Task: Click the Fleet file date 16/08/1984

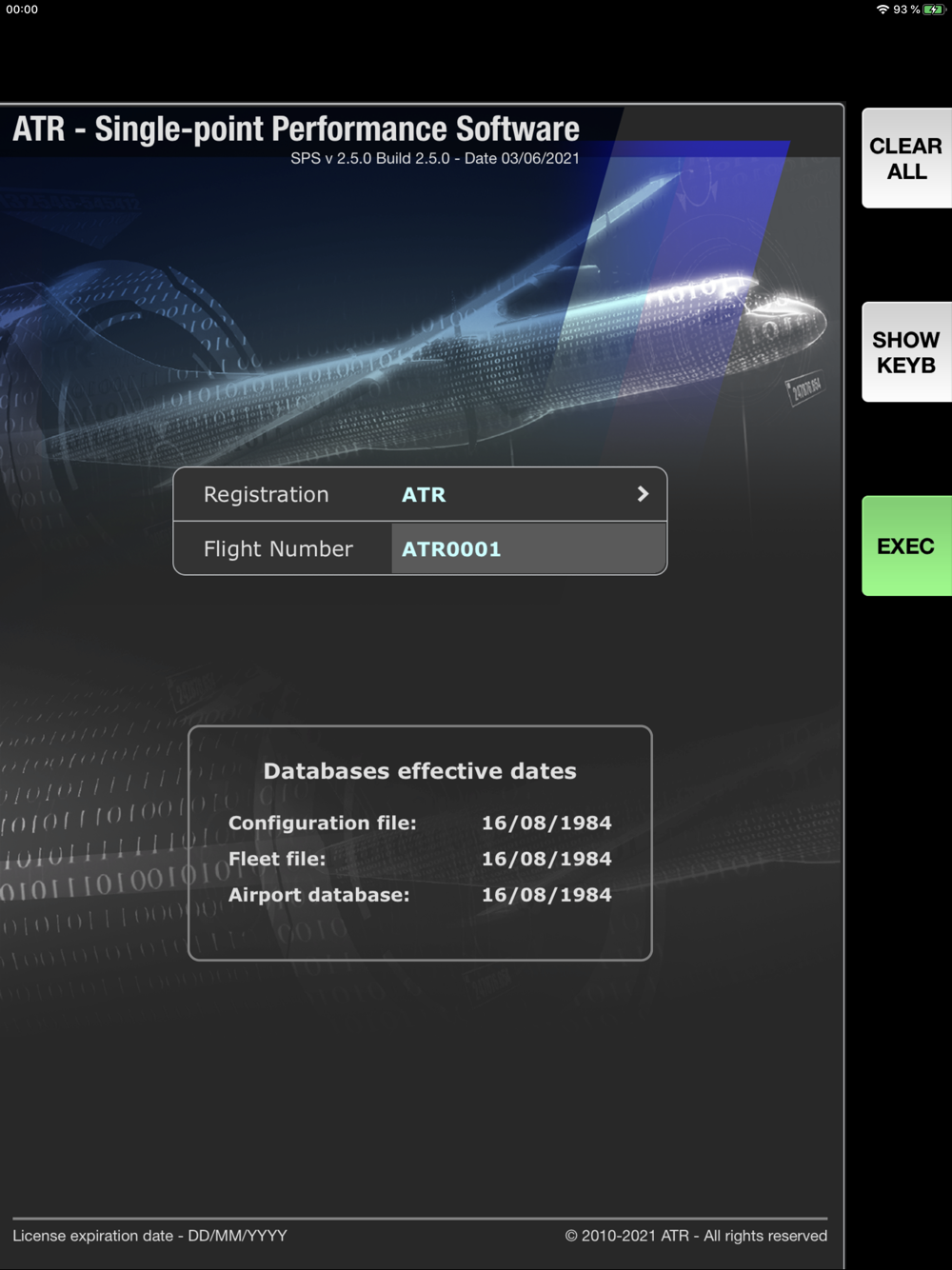Action: point(546,859)
